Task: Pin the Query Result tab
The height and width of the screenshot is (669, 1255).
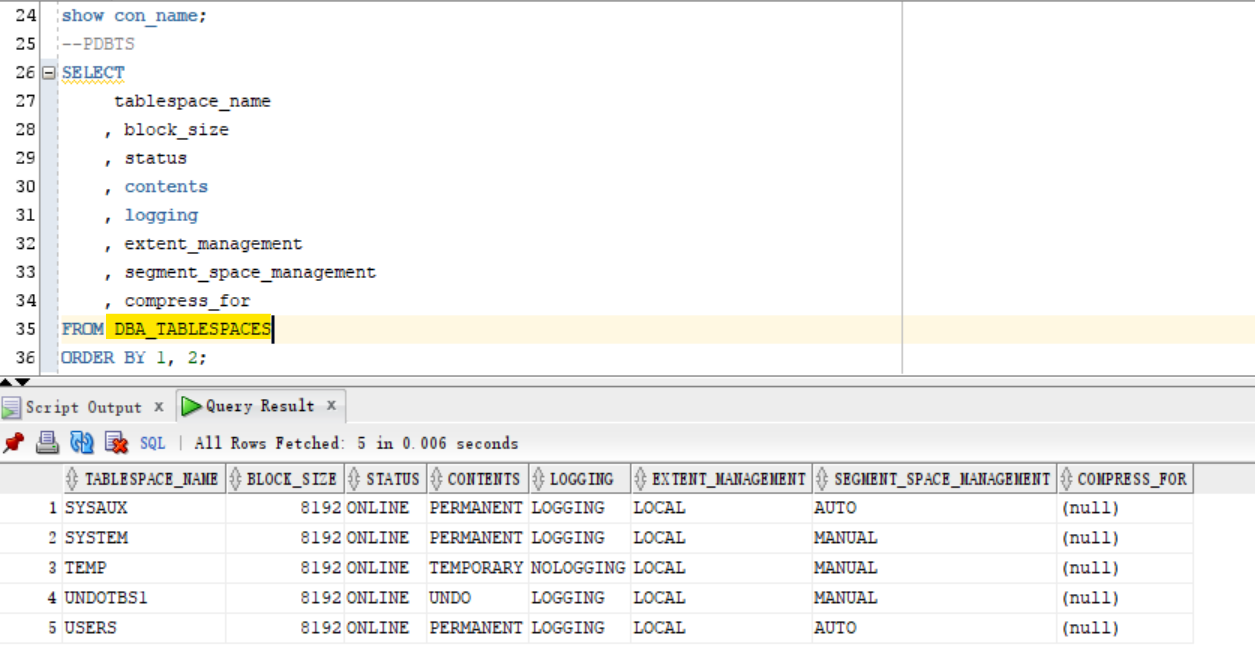Action: pos(13,442)
